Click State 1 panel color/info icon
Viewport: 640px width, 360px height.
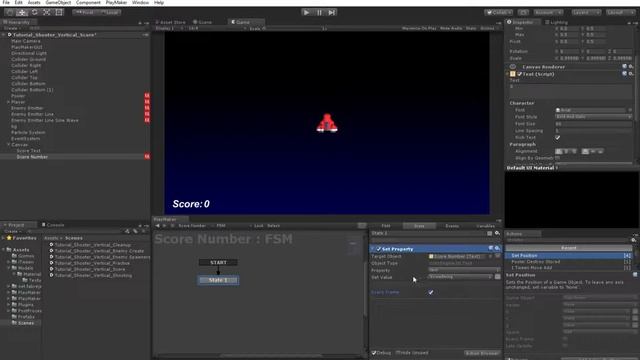pos(489,233)
